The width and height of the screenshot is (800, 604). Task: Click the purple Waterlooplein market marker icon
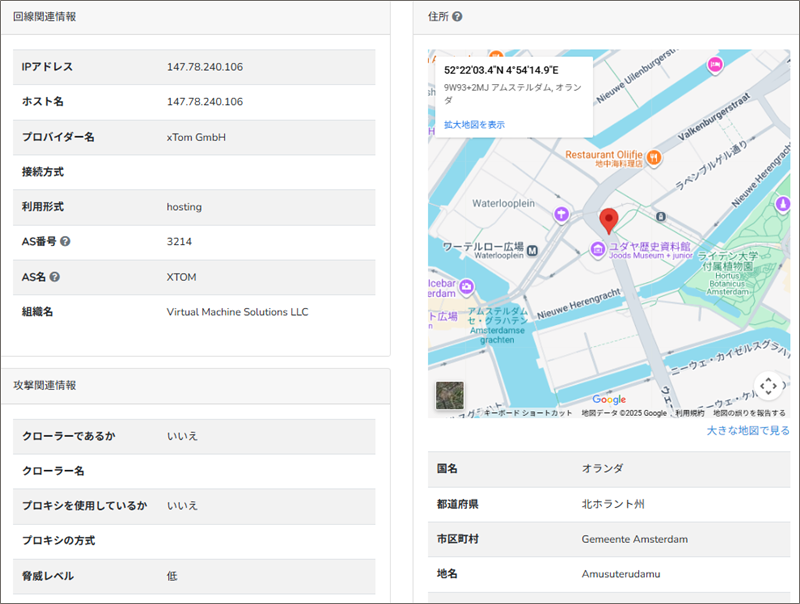coord(563,212)
